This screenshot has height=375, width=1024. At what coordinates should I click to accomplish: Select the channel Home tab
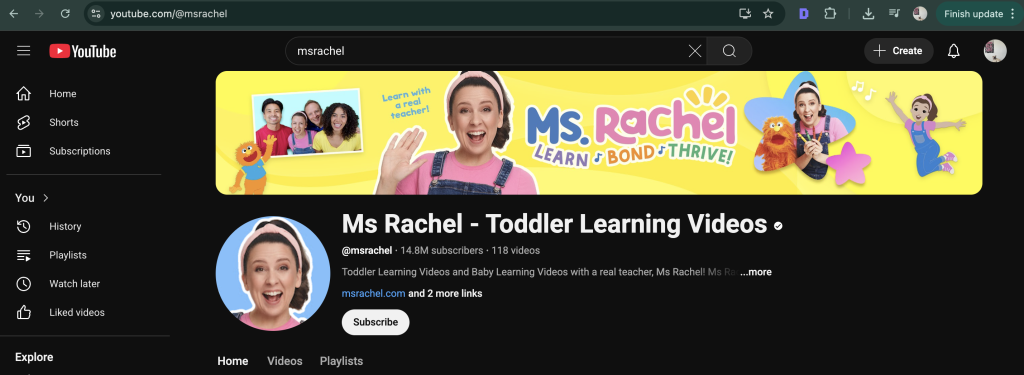(x=232, y=361)
